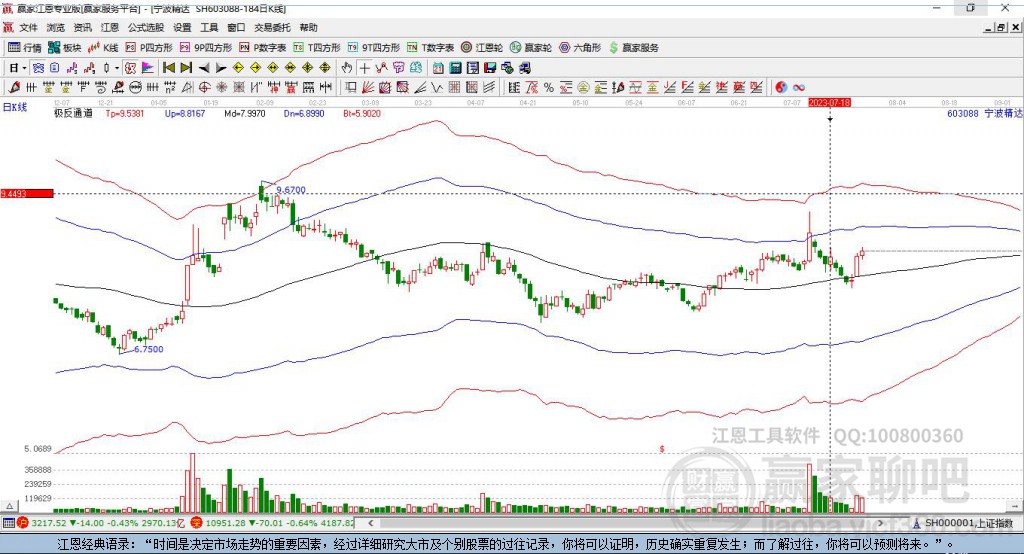Screen dimensions: 1024x554
Task: Open the 帮助 menu
Action: 308,27
